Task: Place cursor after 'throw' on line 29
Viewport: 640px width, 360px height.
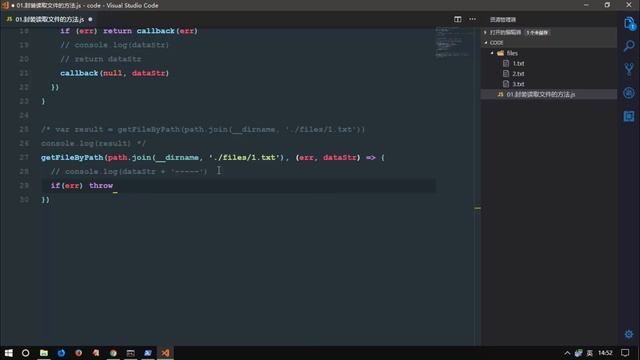Action: tap(113, 186)
